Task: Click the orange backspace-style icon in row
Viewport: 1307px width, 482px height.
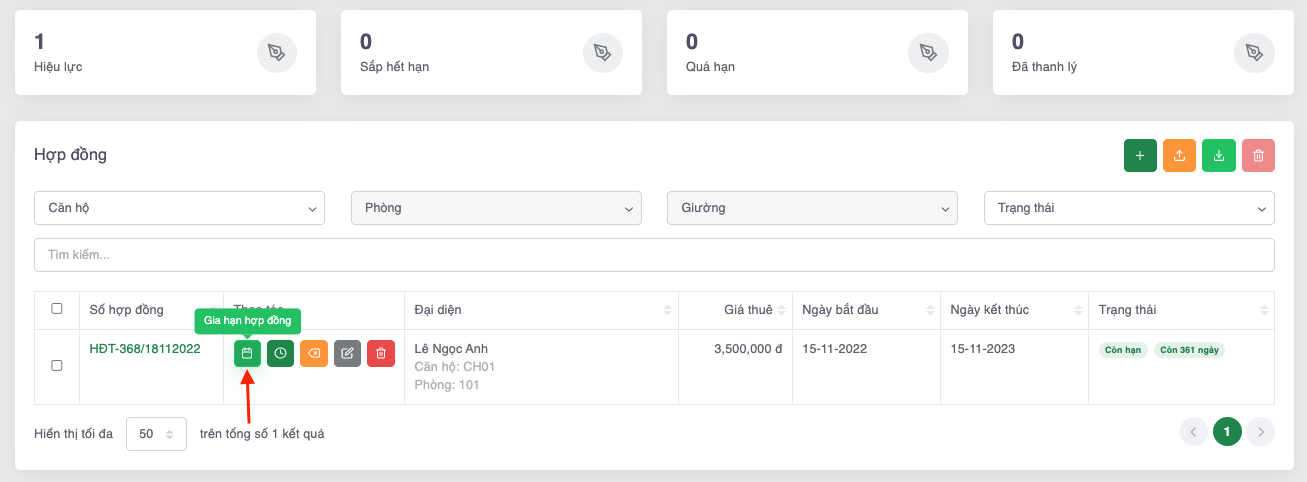Action: point(314,353)
